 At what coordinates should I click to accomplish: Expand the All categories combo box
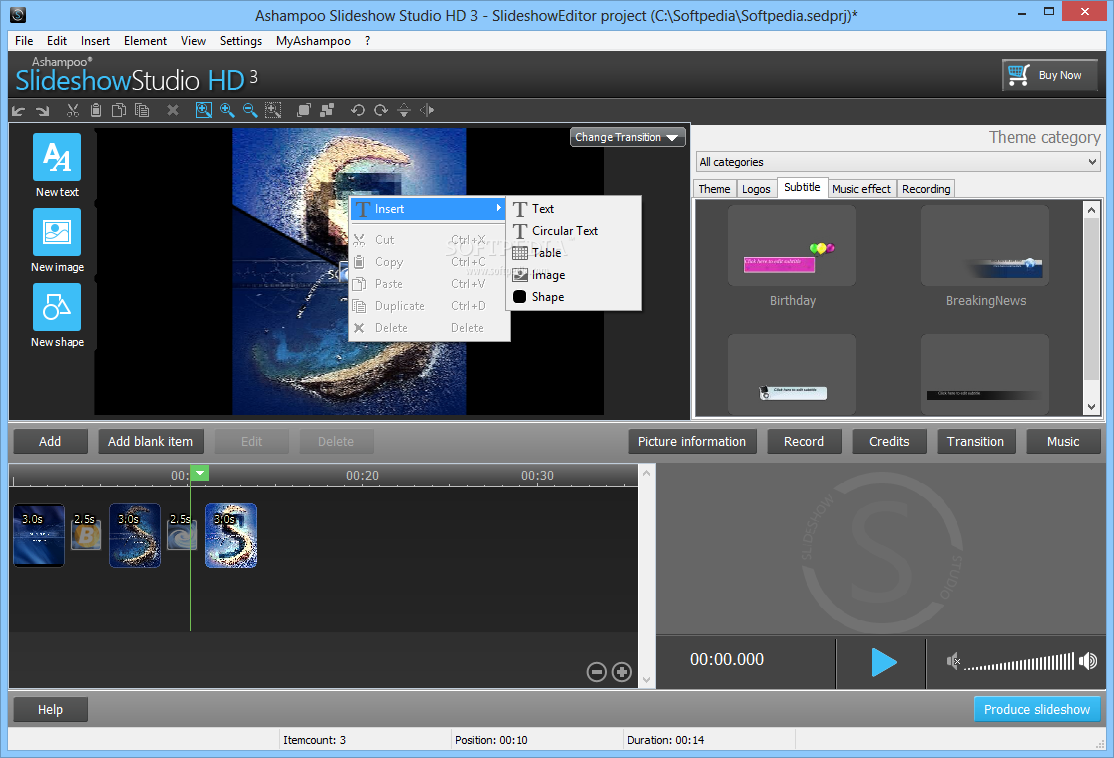tap(898, 162)
